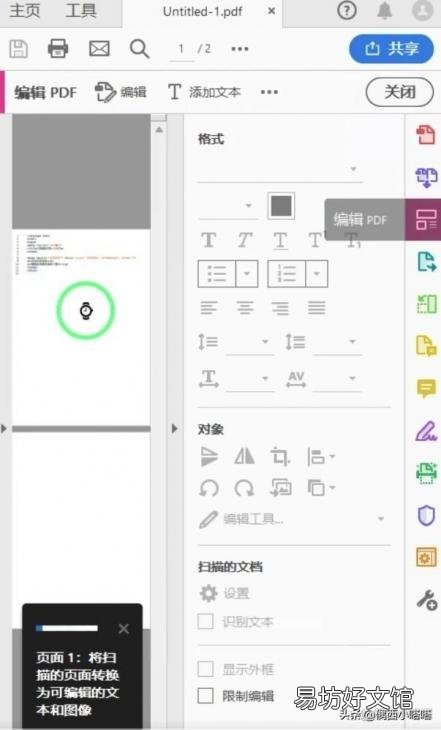This screenshot has width=441, height=730.
Task: Rotate object counterclockwise
Action: [x=209, y=488]
